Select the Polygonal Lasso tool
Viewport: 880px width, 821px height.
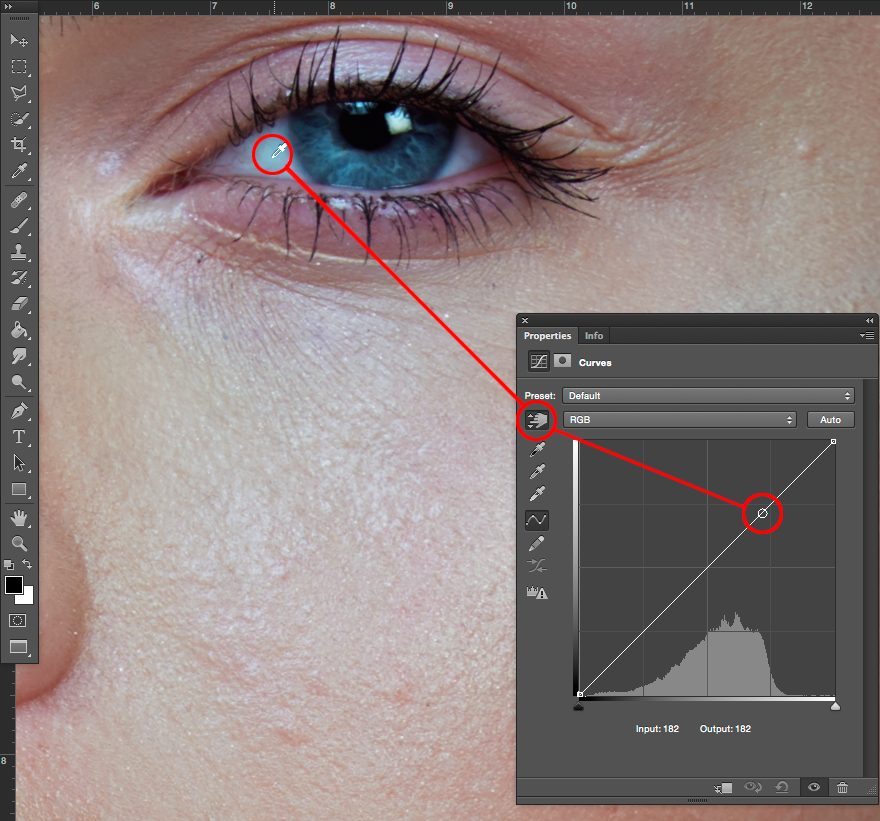pyautogui.click(x=19, y=93)
